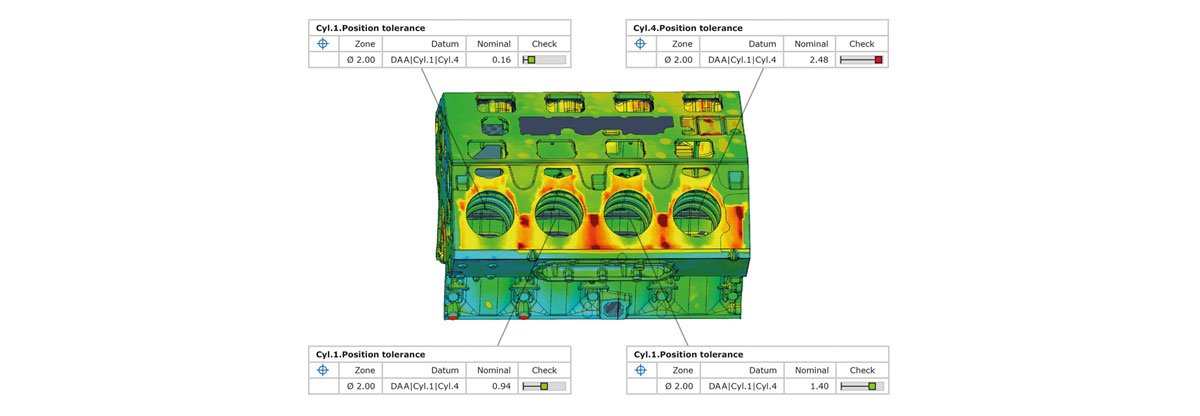The width and height of the screenshot is (1200, 416).
Task: Click the Ø 2.00 zone in the 1.40 table
Action: [680, 386]
